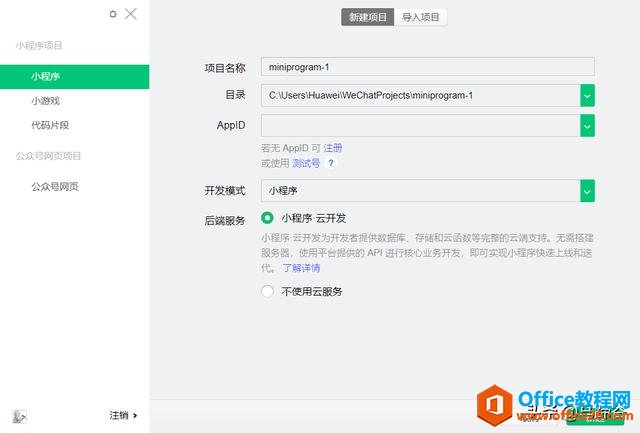
Task: Select the 小程序 云开发 radio option
Action: click(x=267, y=217)
